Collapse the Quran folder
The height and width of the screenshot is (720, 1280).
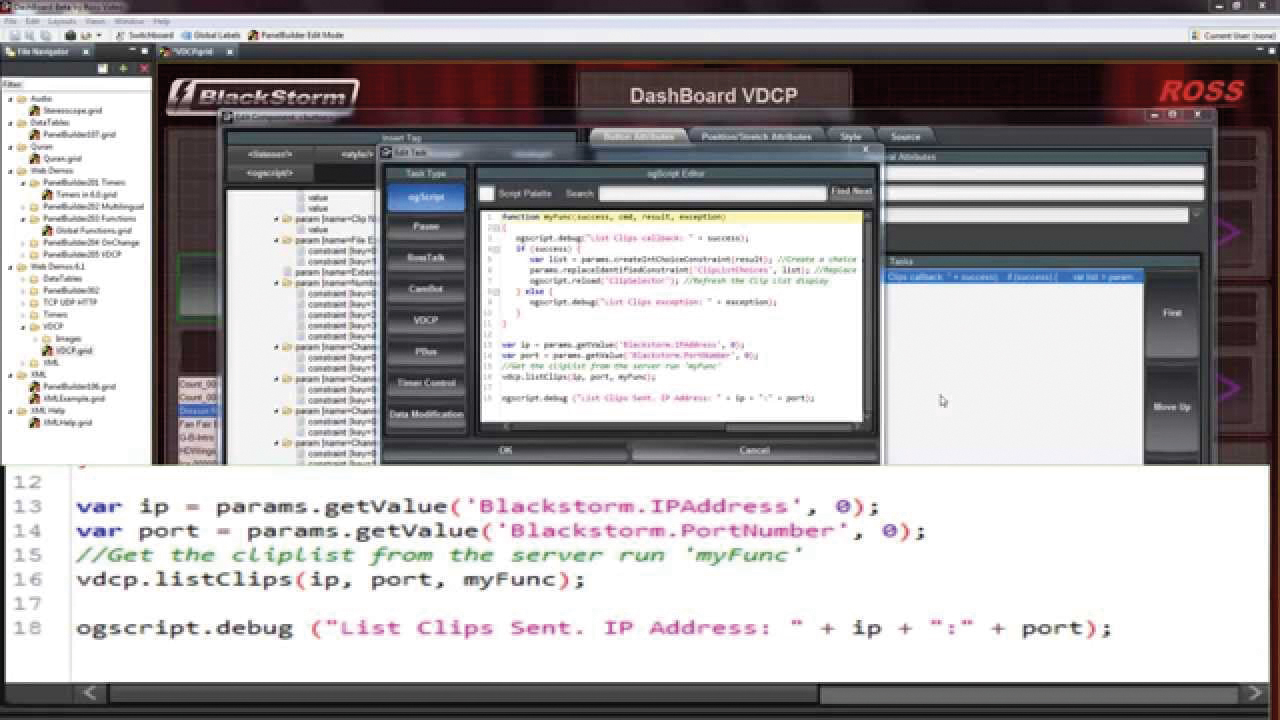11,147
